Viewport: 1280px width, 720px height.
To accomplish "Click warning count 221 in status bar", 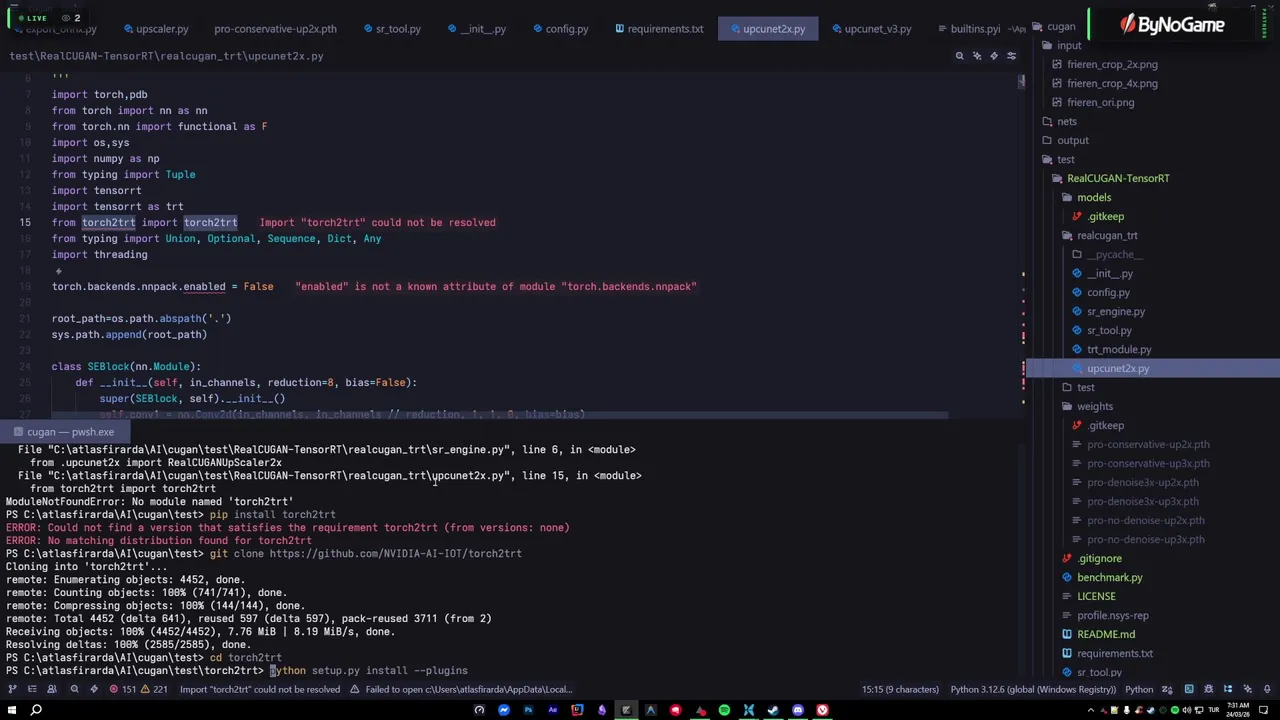I will [154, 689].
